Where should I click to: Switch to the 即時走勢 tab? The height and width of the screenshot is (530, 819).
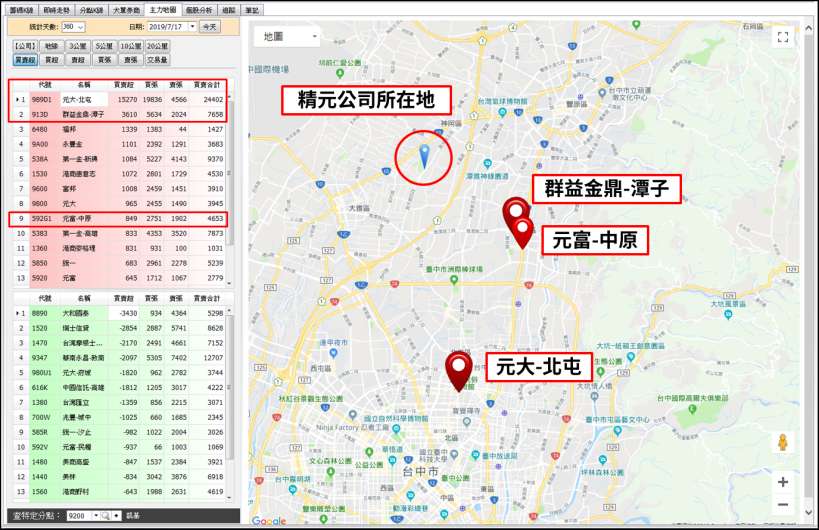pyautogui.click(x=56, y=10)
